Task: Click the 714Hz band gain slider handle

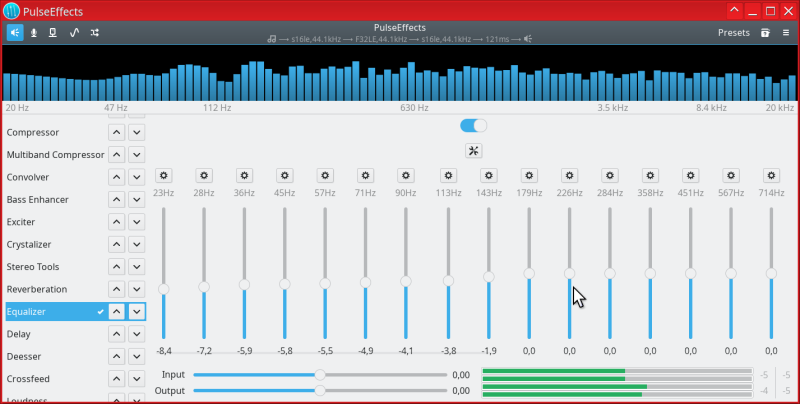Action: tap(771, 273)
